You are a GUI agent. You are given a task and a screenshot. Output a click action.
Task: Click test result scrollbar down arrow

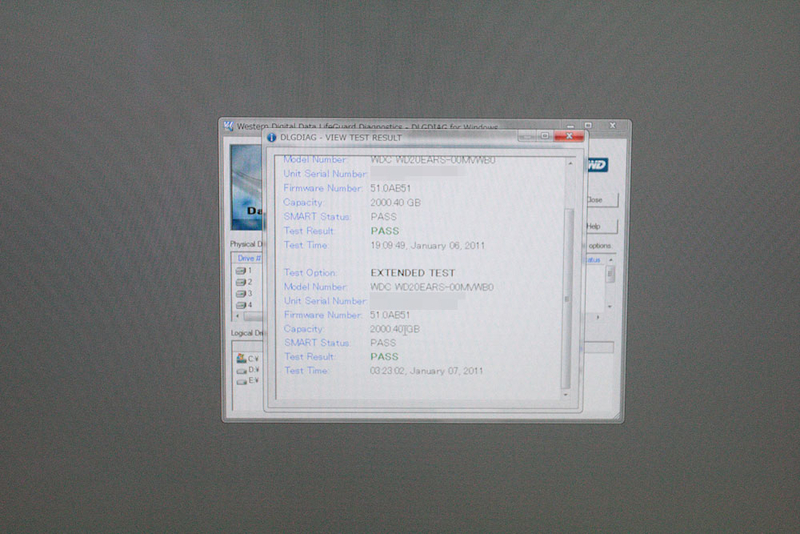tap(565, 395)
